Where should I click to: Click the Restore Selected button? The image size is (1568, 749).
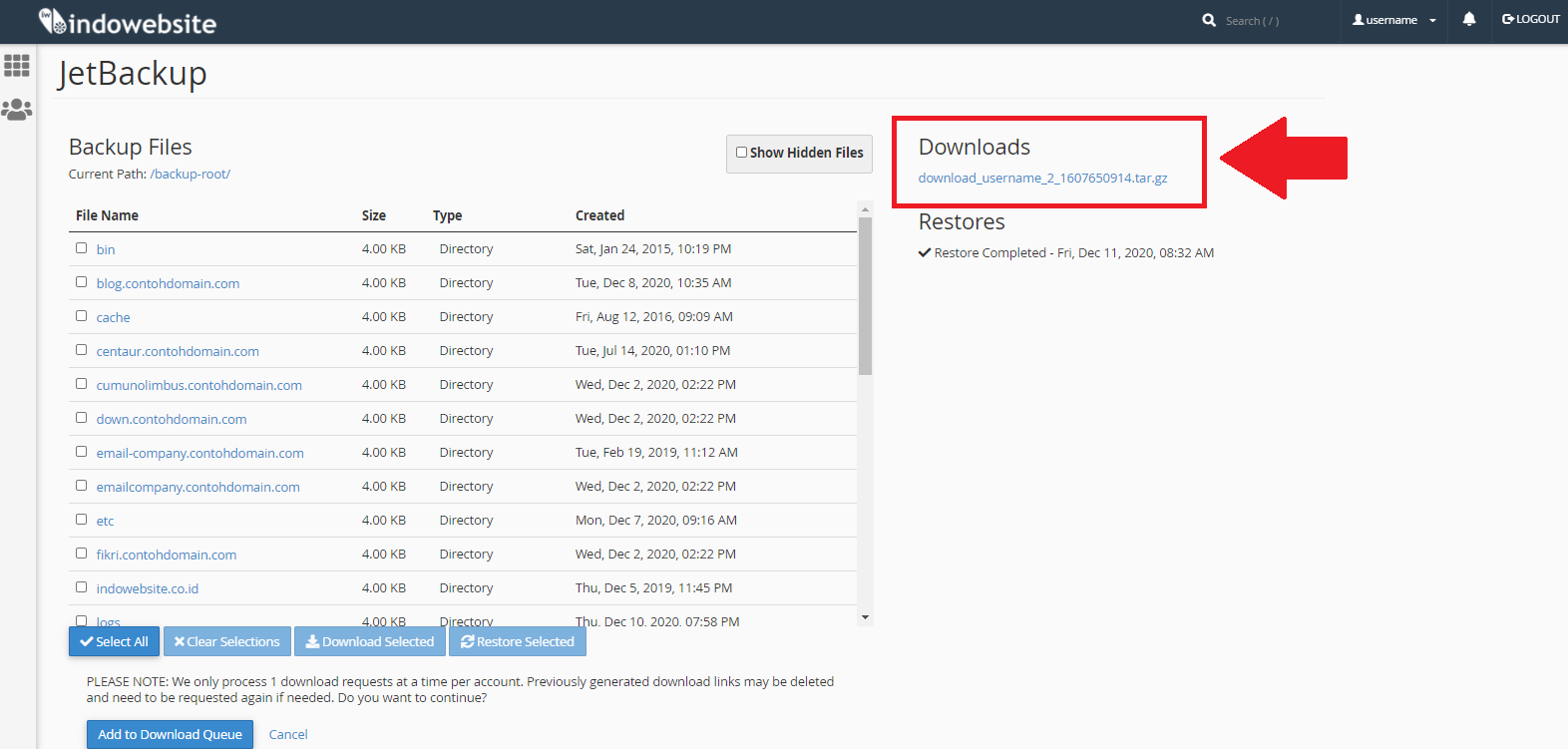518,641
